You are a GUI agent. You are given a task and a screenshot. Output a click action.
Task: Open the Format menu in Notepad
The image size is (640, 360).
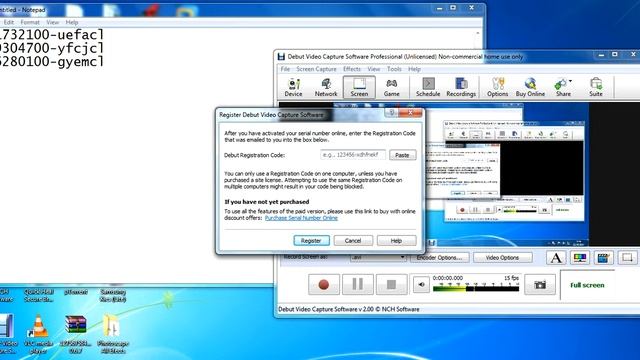coord(30,22)
